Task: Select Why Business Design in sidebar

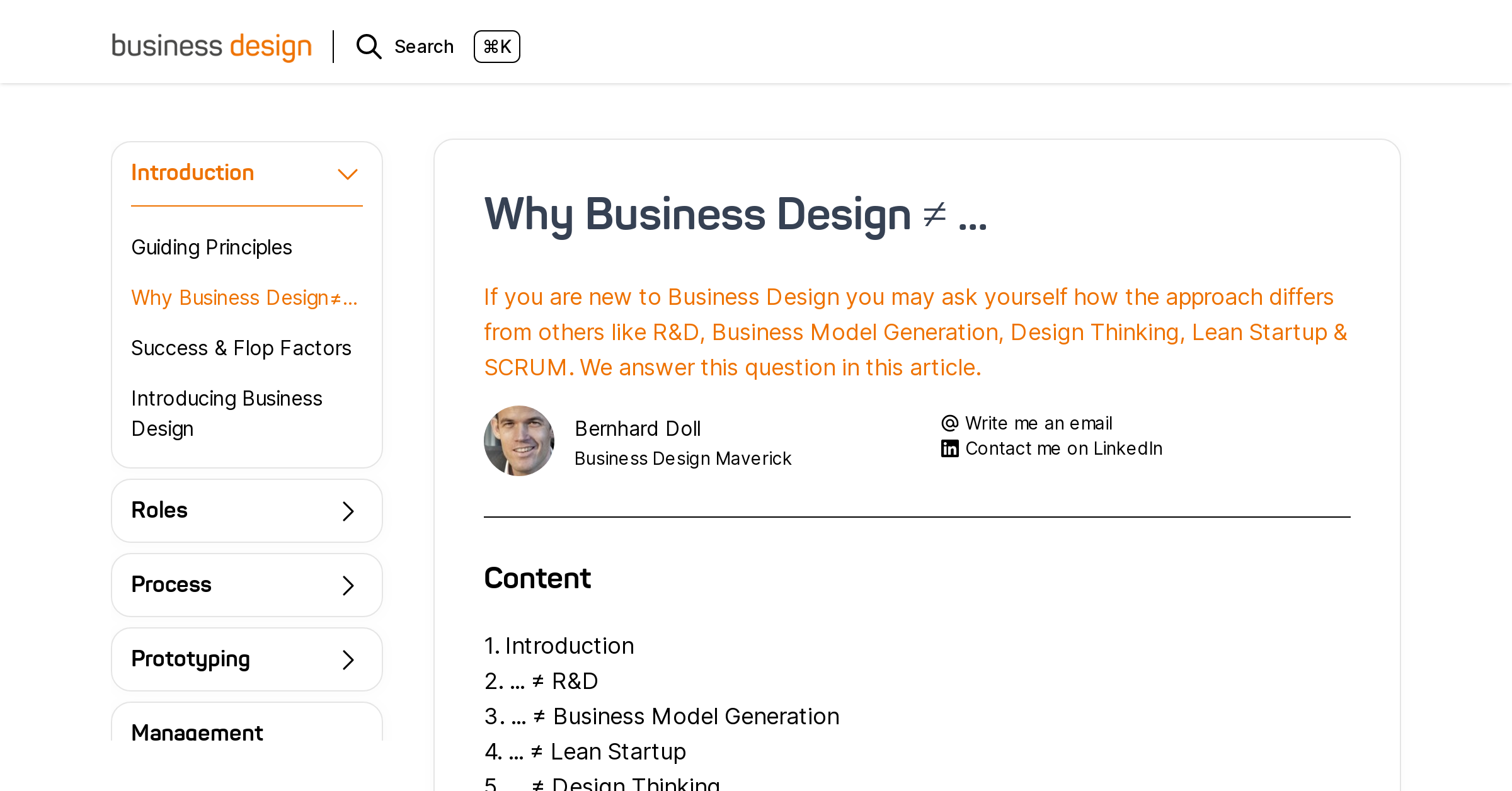Action: coord(244,297)
